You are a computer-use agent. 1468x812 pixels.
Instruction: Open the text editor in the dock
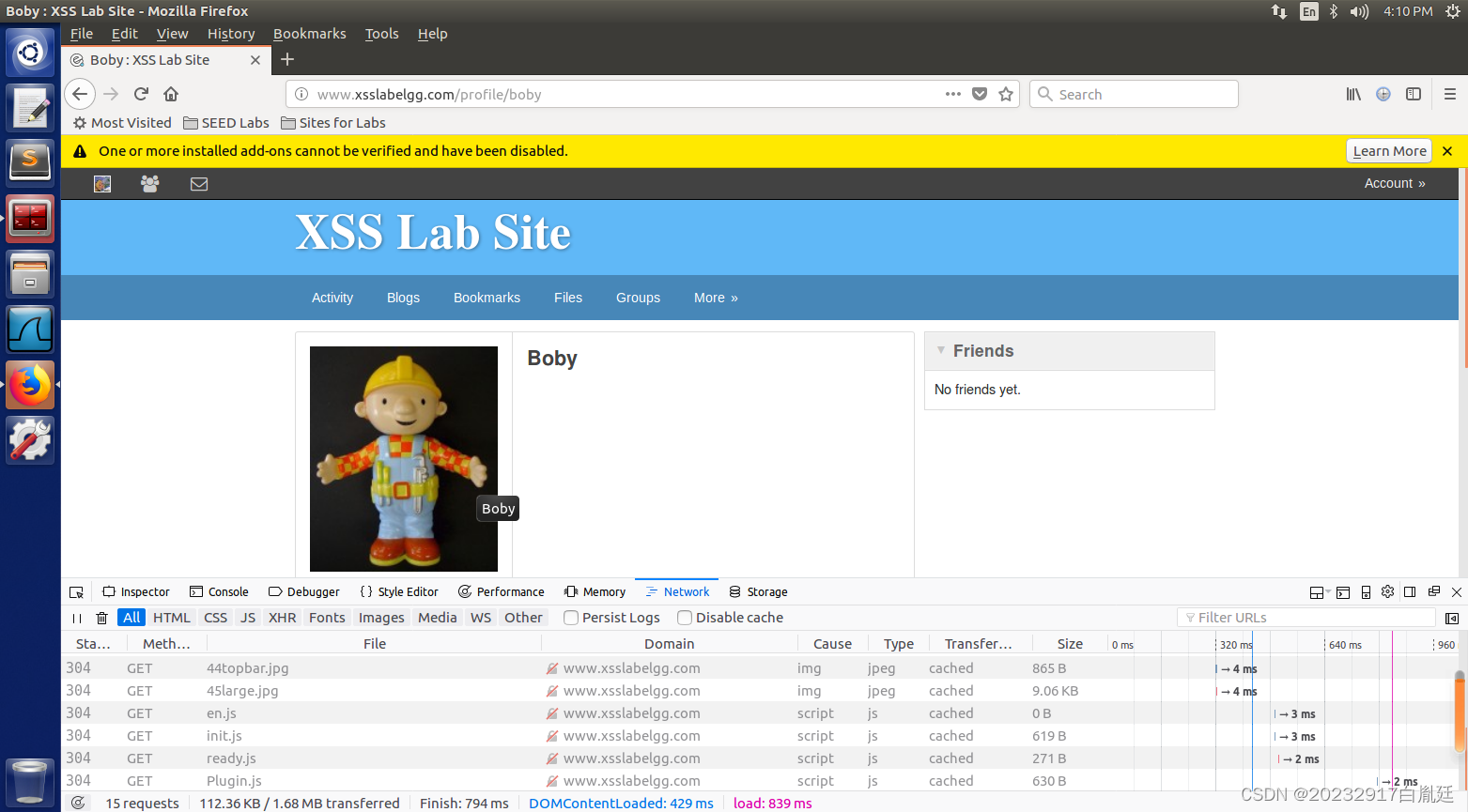point(30,108)
